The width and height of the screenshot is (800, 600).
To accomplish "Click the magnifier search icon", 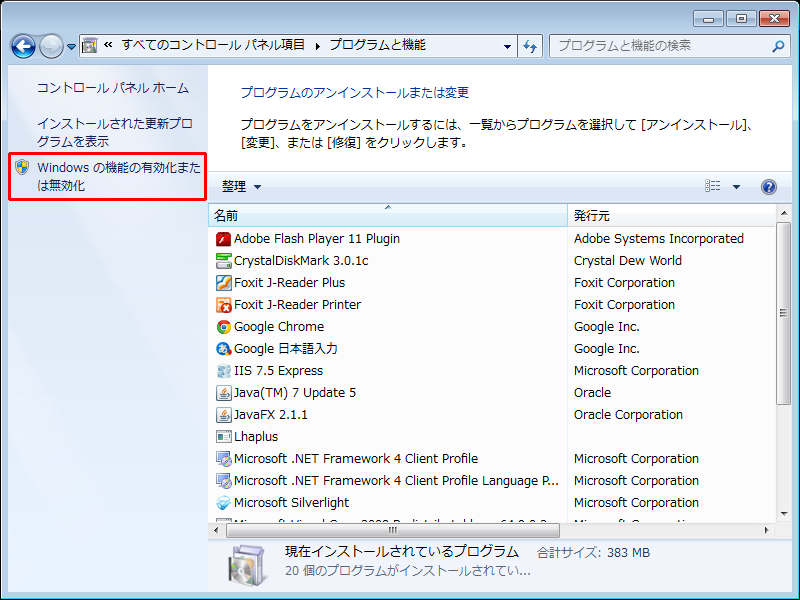I will 778,46.
